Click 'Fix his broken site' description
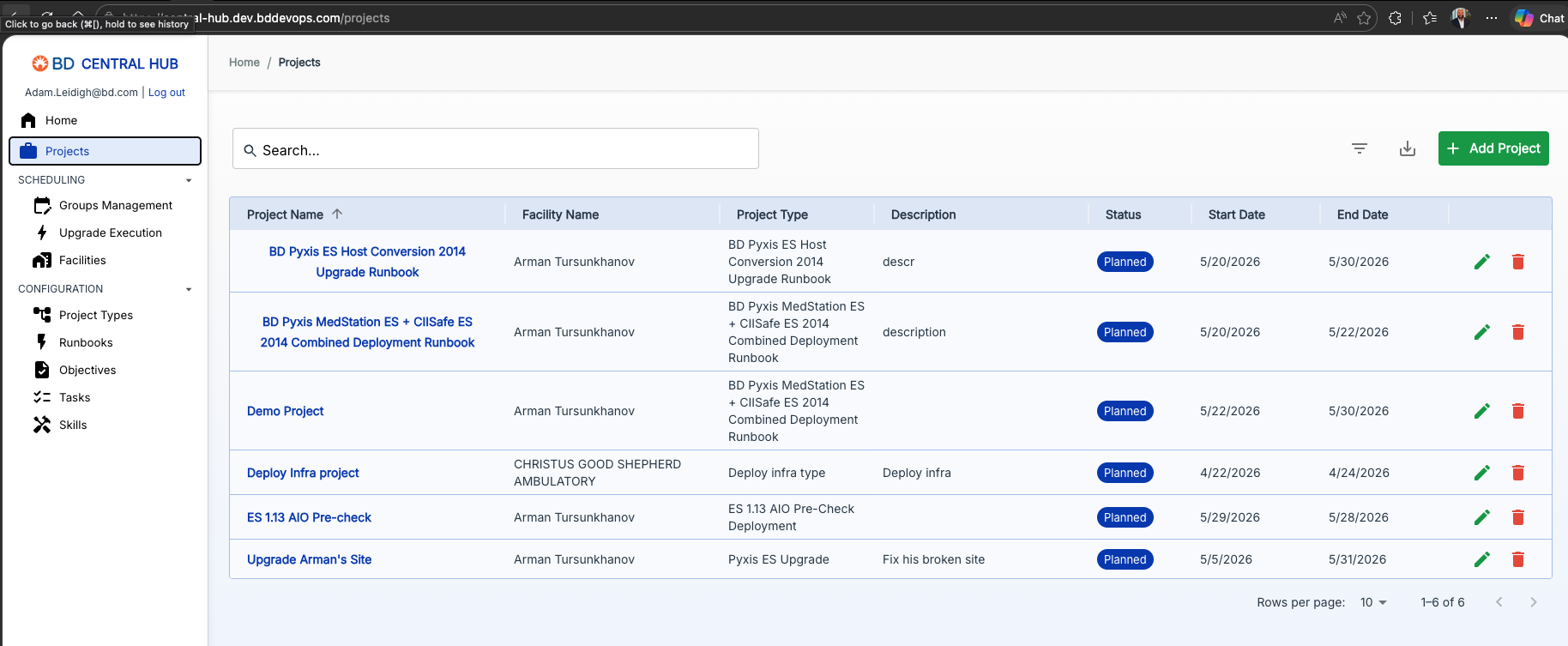The height and width of the screenshot is (646, 1568). click(x=933, y=559)
